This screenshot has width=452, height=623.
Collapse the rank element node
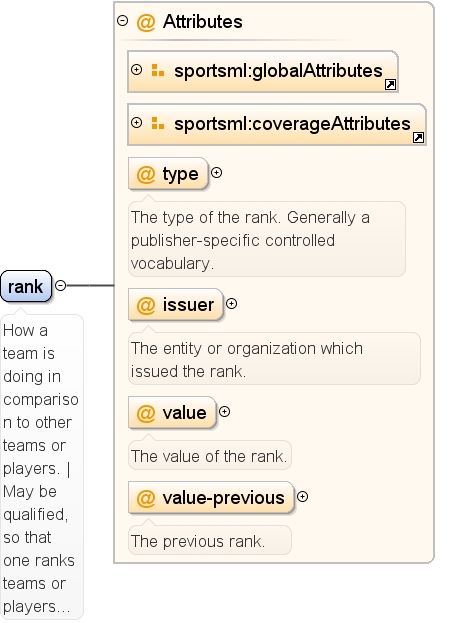pos(60,285)
